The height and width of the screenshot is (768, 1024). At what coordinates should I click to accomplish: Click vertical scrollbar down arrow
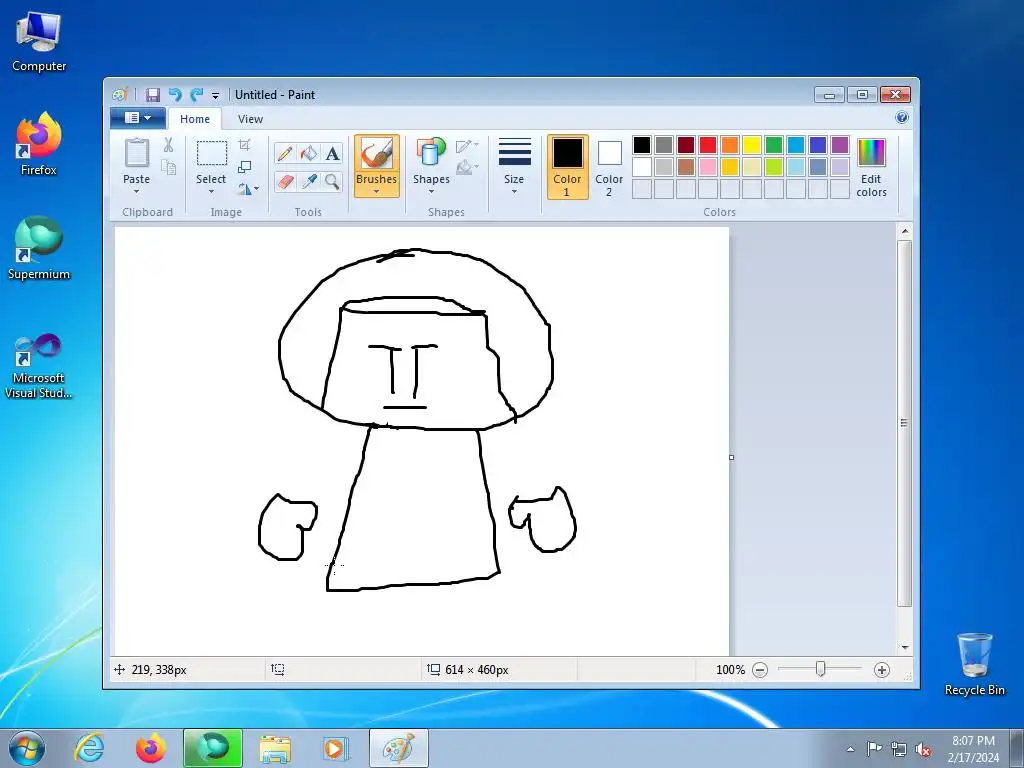click(x=905, y=647)
